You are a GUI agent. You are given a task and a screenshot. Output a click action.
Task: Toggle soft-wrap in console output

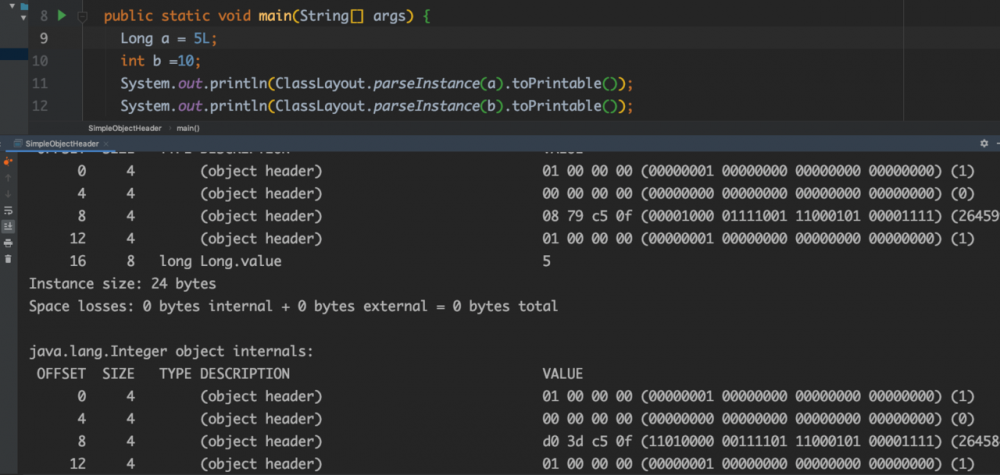tap(9, 210)
